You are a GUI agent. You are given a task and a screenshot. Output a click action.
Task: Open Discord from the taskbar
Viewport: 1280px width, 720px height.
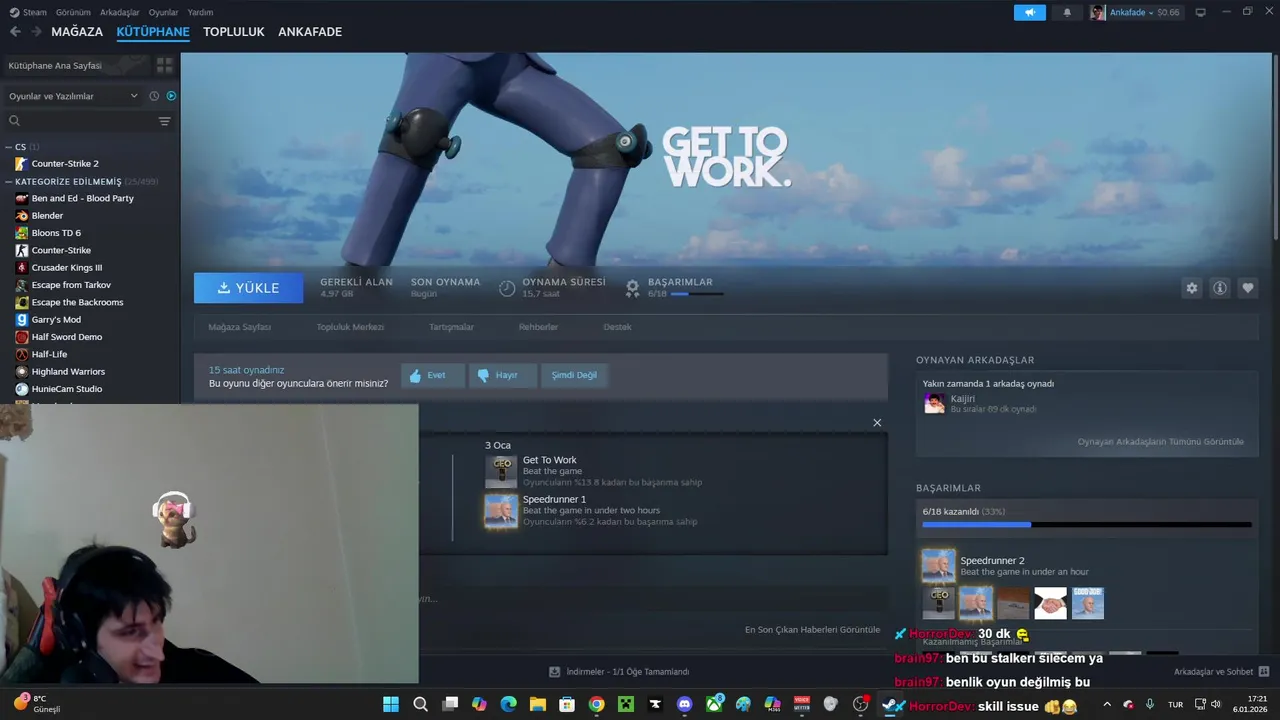click(684, 704)
